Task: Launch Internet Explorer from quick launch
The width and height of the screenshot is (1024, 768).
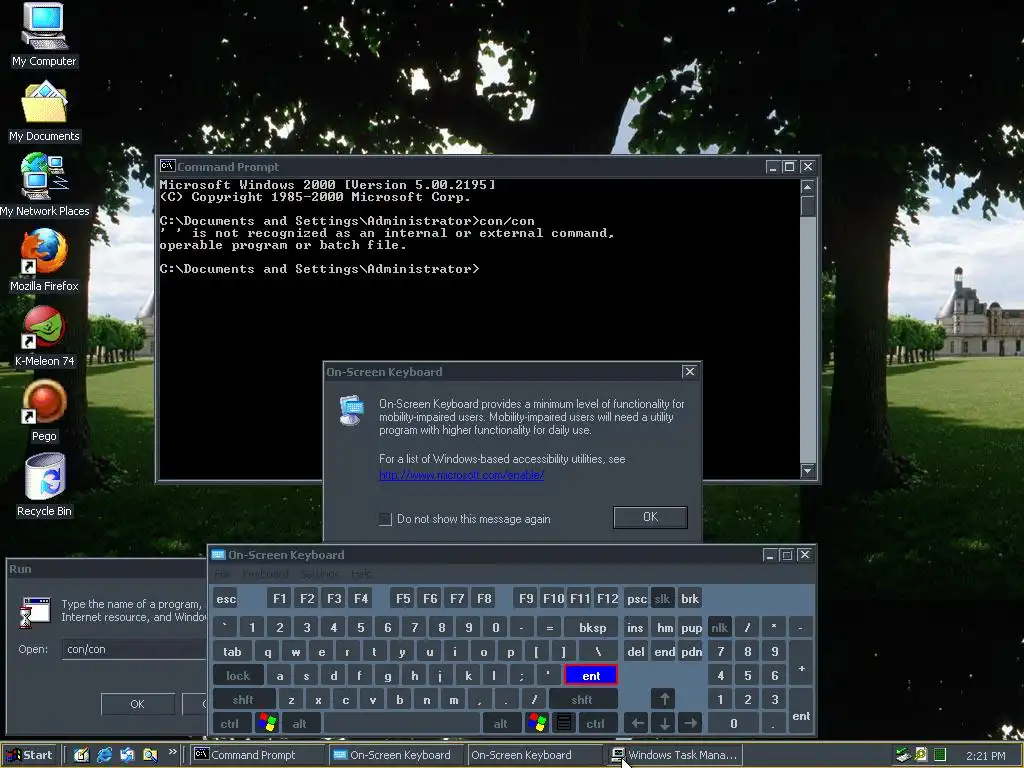Action: pos(104,755)
